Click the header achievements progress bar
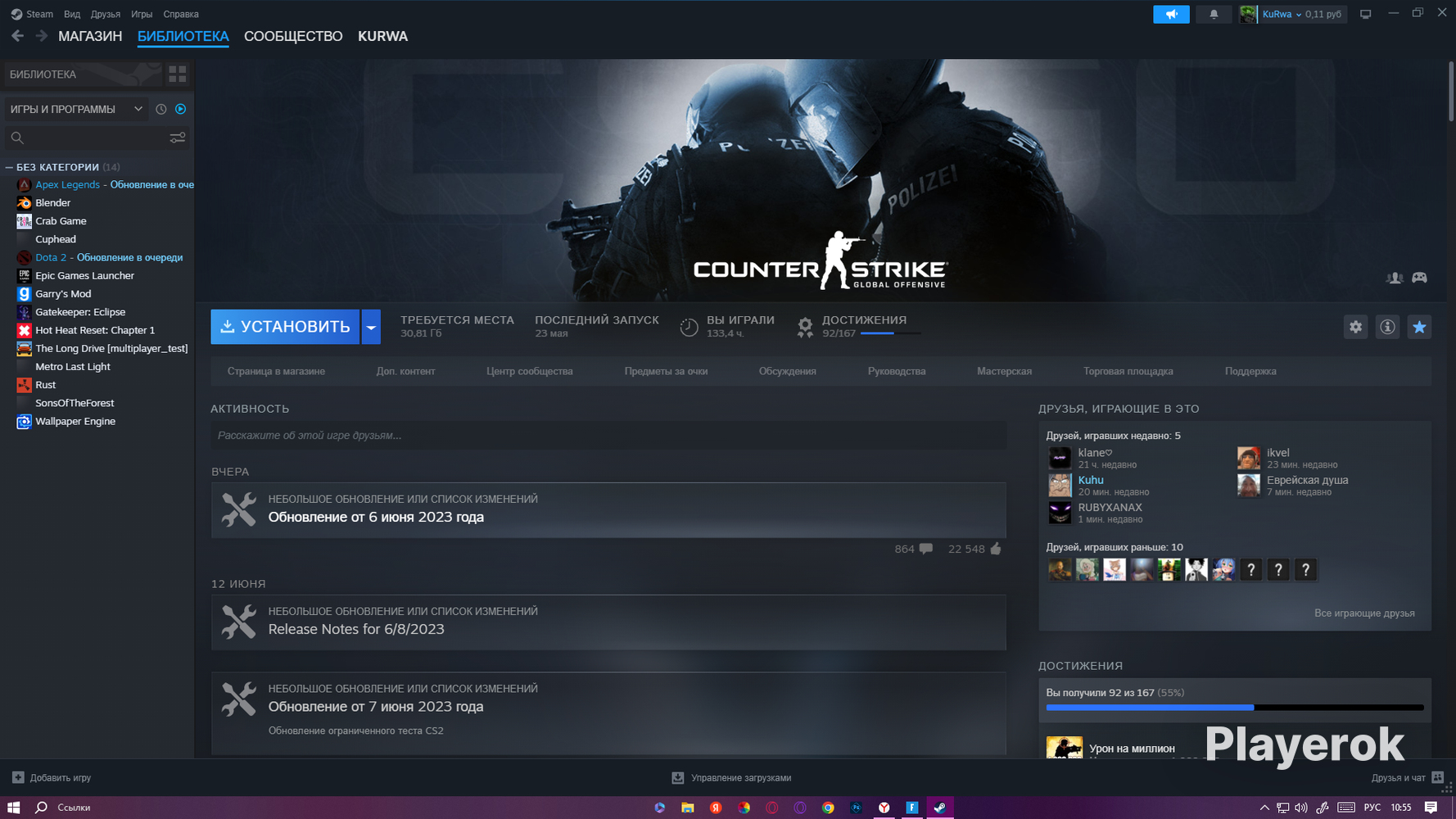 [x=890, y=333]
